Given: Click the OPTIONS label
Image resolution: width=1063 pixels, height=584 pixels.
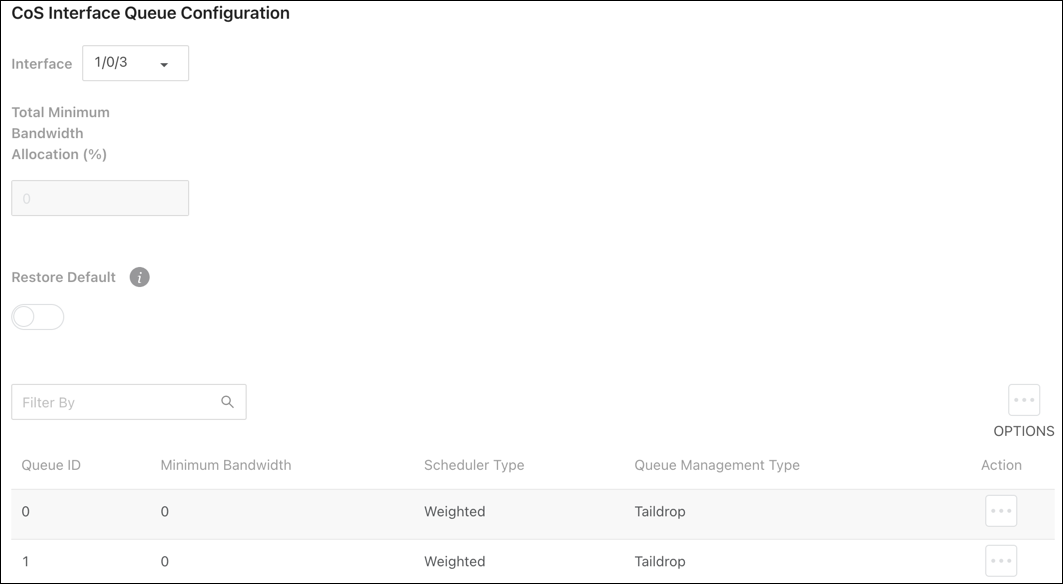Looking at the screenshot, I should pyautogui.click(x=1024, y=431).
